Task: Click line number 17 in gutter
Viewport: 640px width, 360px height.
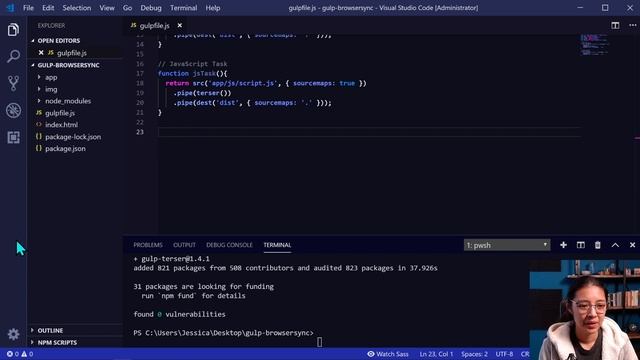Action: [x=140, y=73]
